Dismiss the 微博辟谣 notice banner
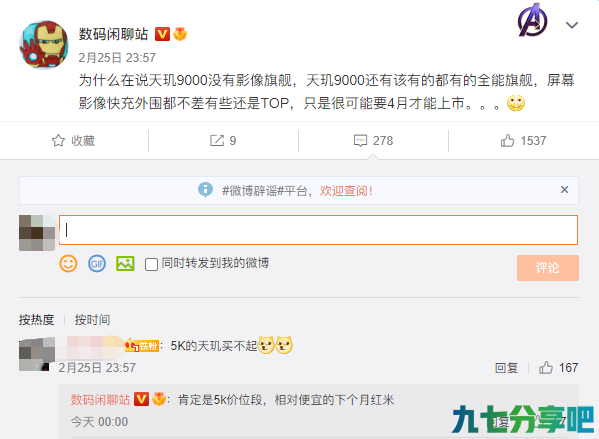This screenshot has width=599, height=439. coord(564,190)
